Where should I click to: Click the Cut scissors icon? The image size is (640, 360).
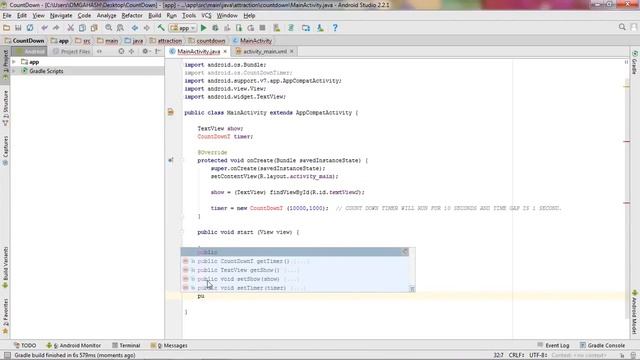click(70, 28)
